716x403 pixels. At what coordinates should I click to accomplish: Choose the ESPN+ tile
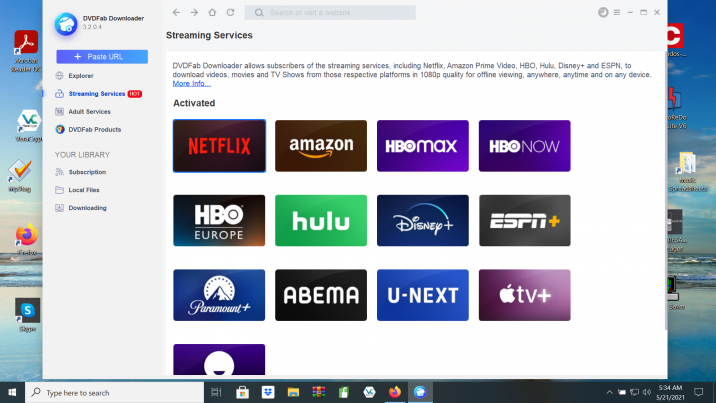pyautogui.click(x=525, y=220)
